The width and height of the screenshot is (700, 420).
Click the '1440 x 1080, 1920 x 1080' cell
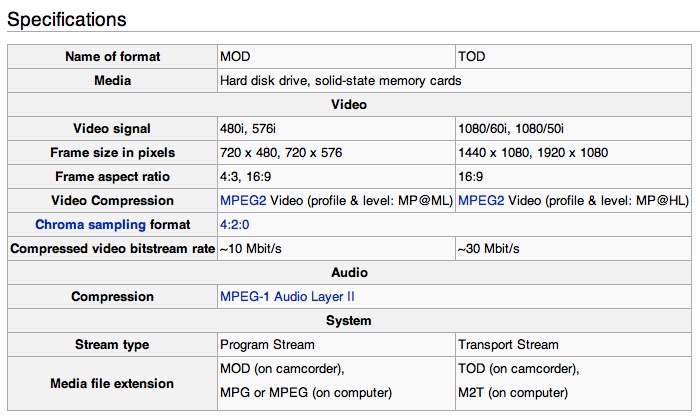[573, 153]
